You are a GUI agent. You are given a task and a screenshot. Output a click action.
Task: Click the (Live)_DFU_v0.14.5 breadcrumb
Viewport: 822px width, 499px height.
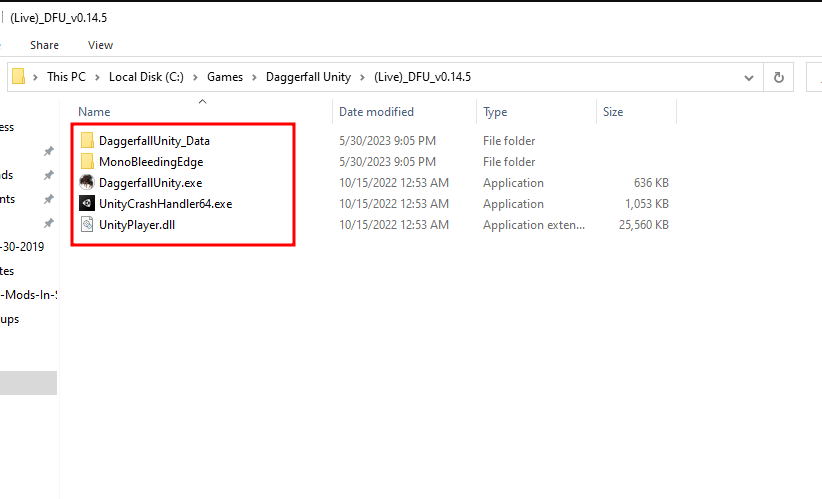pos(423,77)
